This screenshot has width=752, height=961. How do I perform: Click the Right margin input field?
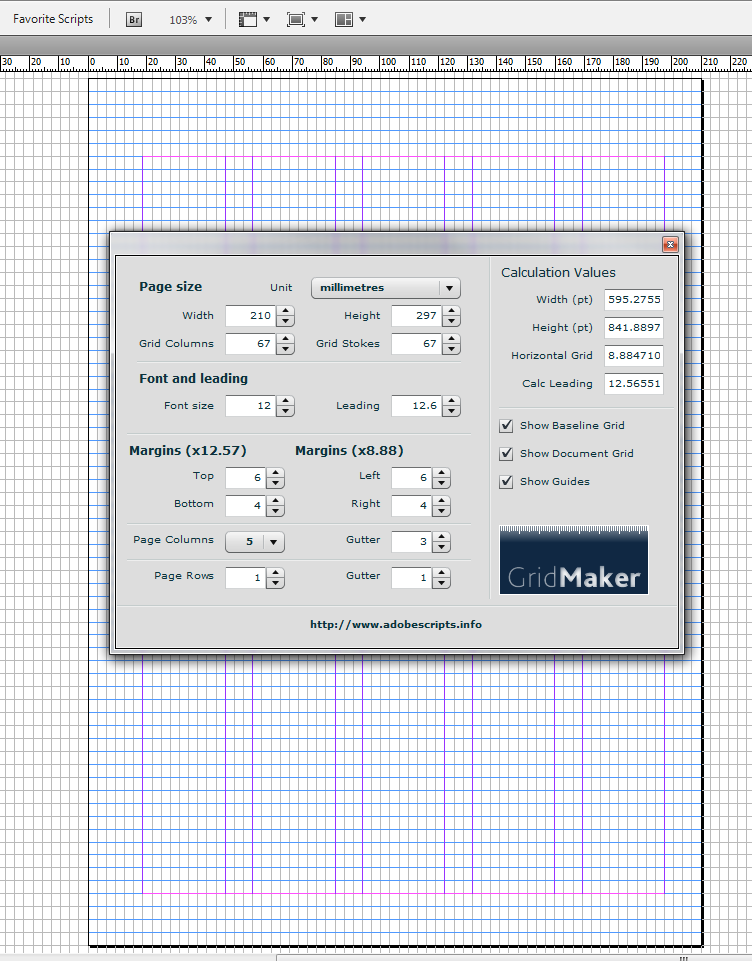pos(411,506)
